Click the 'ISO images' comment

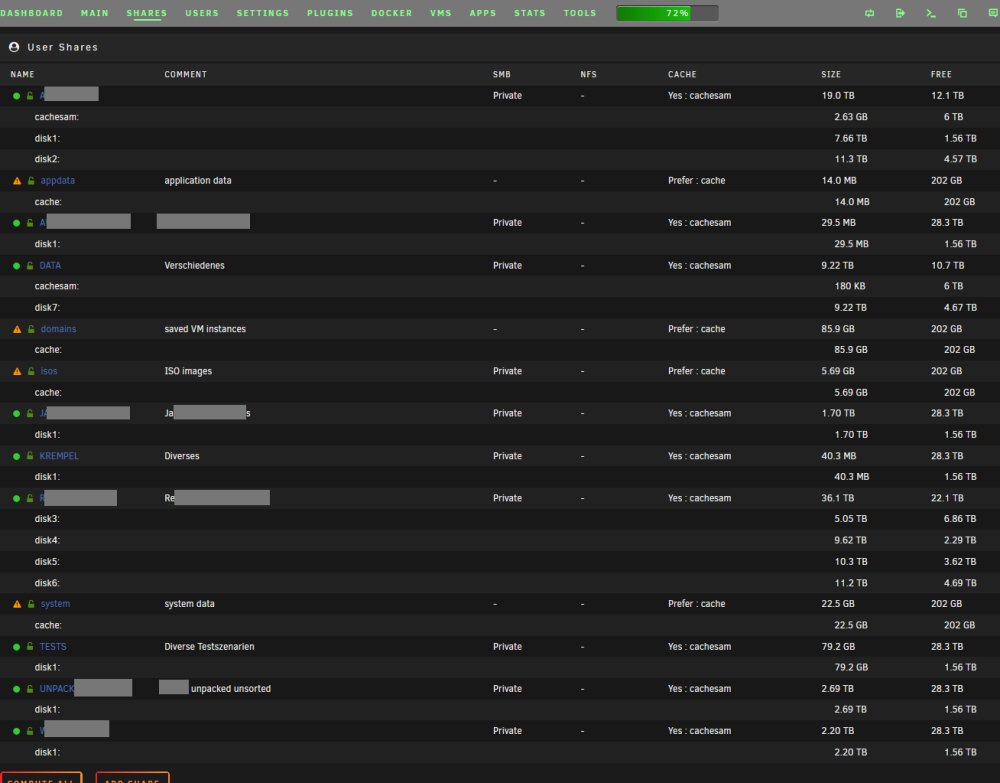[x=188, y=372]
